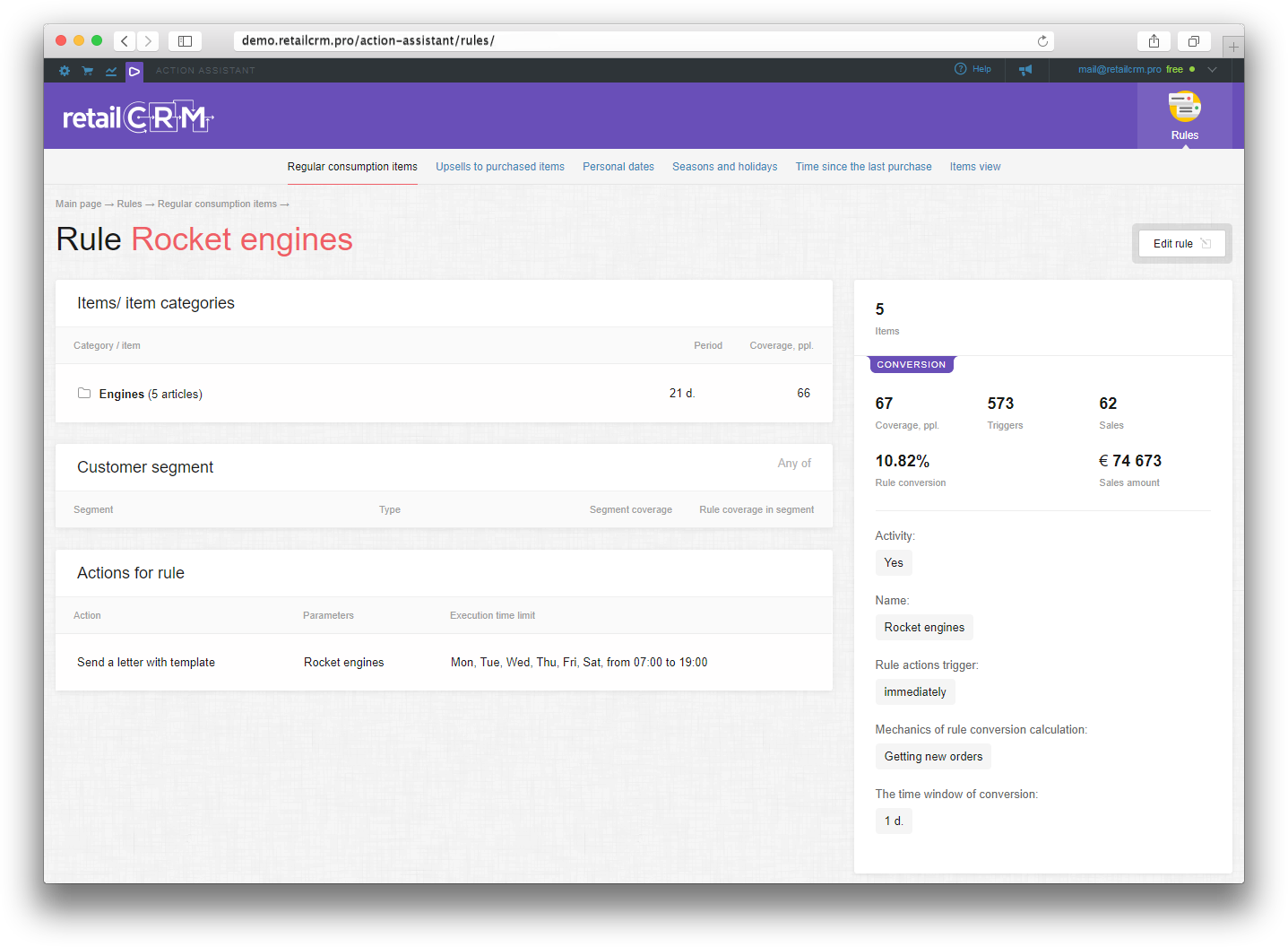Click the Edit rule button
Viewport: 1288px width, 947px height.
point(1181,244)
